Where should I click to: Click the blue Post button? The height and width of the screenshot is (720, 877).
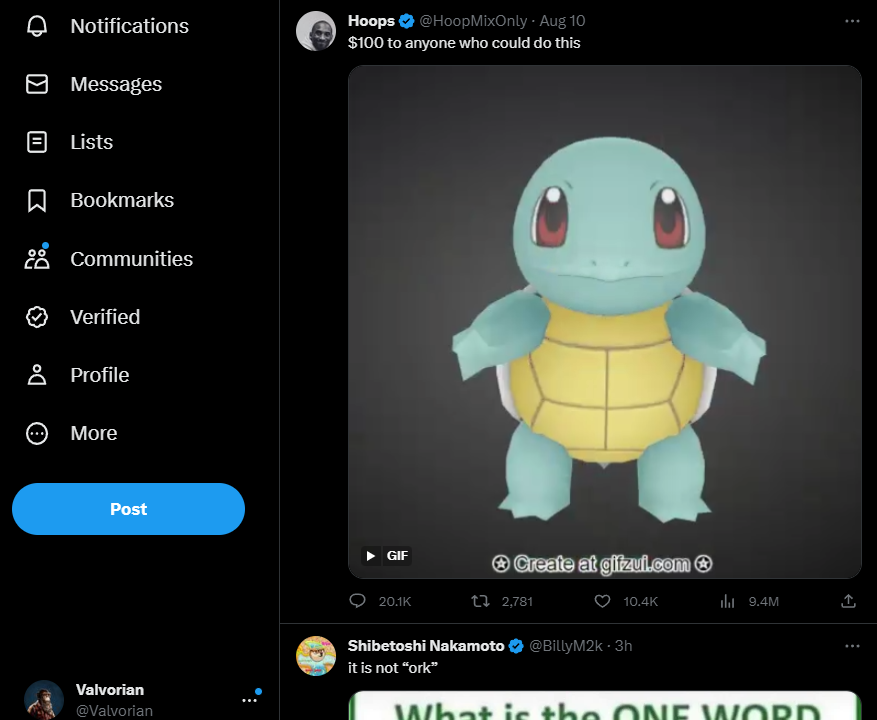pyautogui.click(x=128, y=509)
